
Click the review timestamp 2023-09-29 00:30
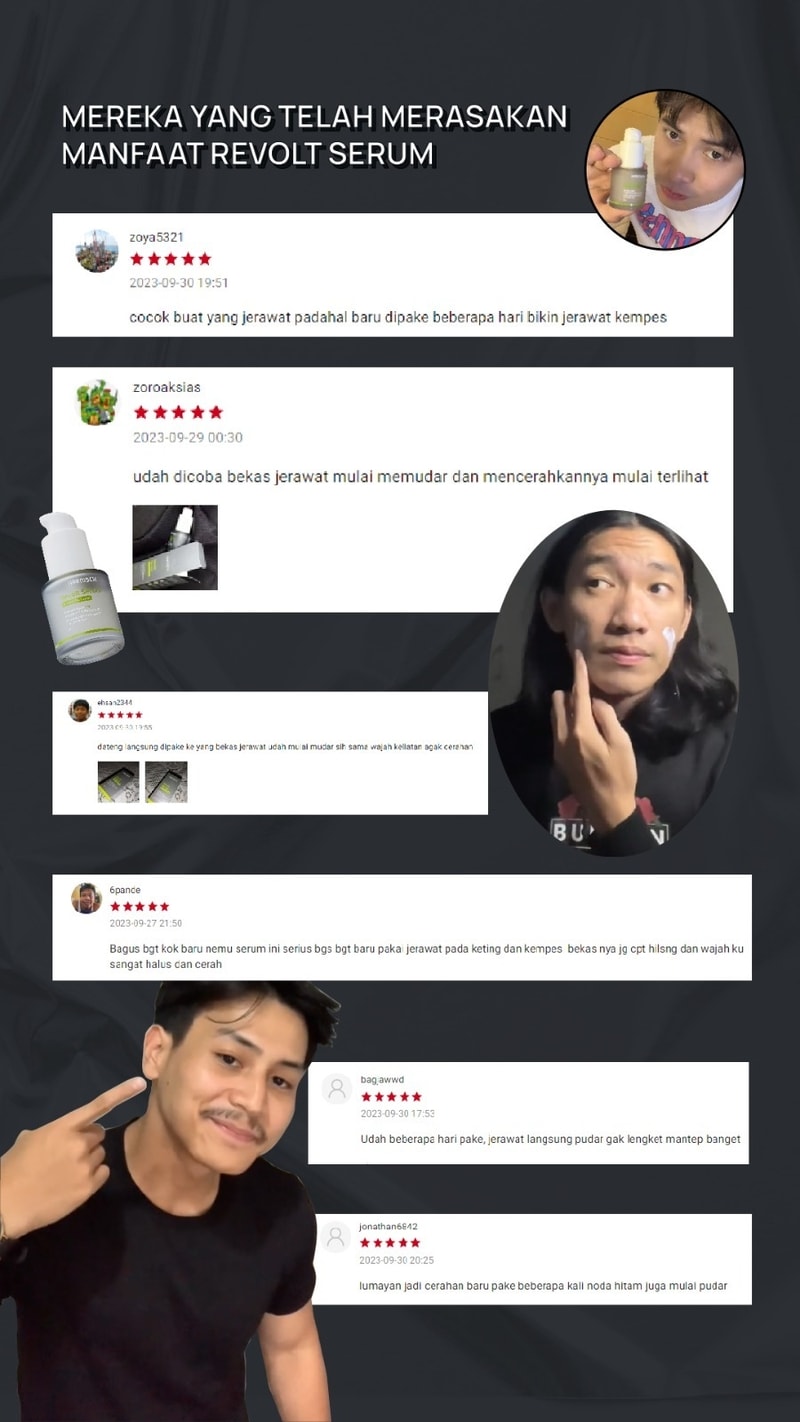click(188, 438)
